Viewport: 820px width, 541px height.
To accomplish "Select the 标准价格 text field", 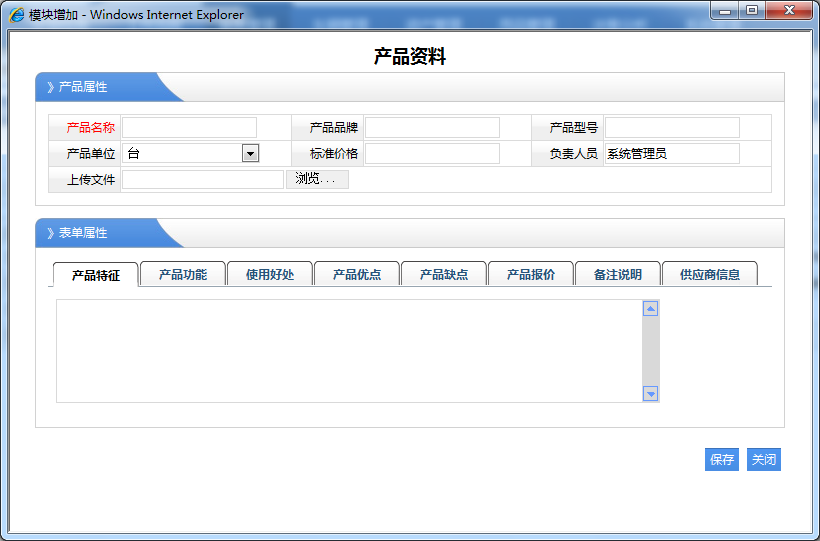I will (432, 153).
